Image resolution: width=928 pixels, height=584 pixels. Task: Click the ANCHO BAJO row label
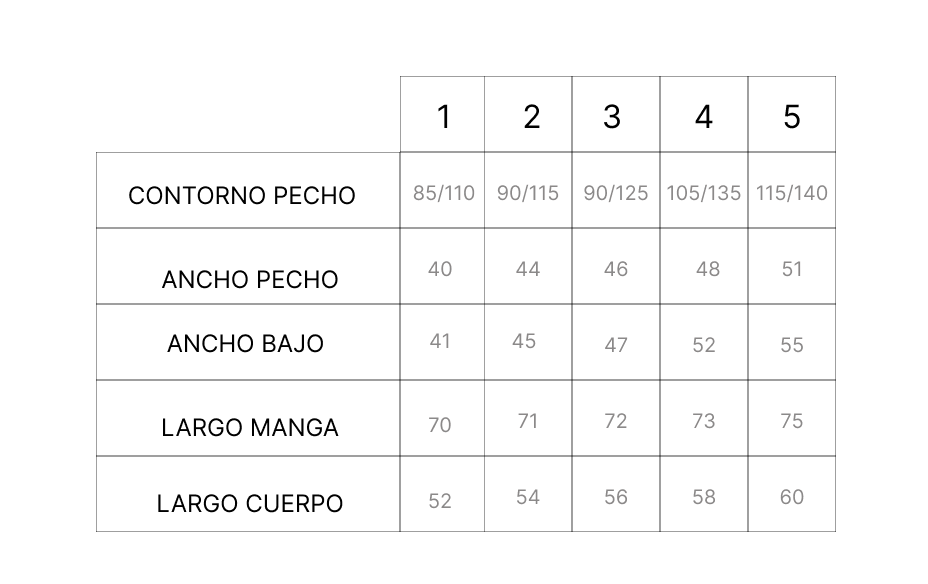click(246, 344)
